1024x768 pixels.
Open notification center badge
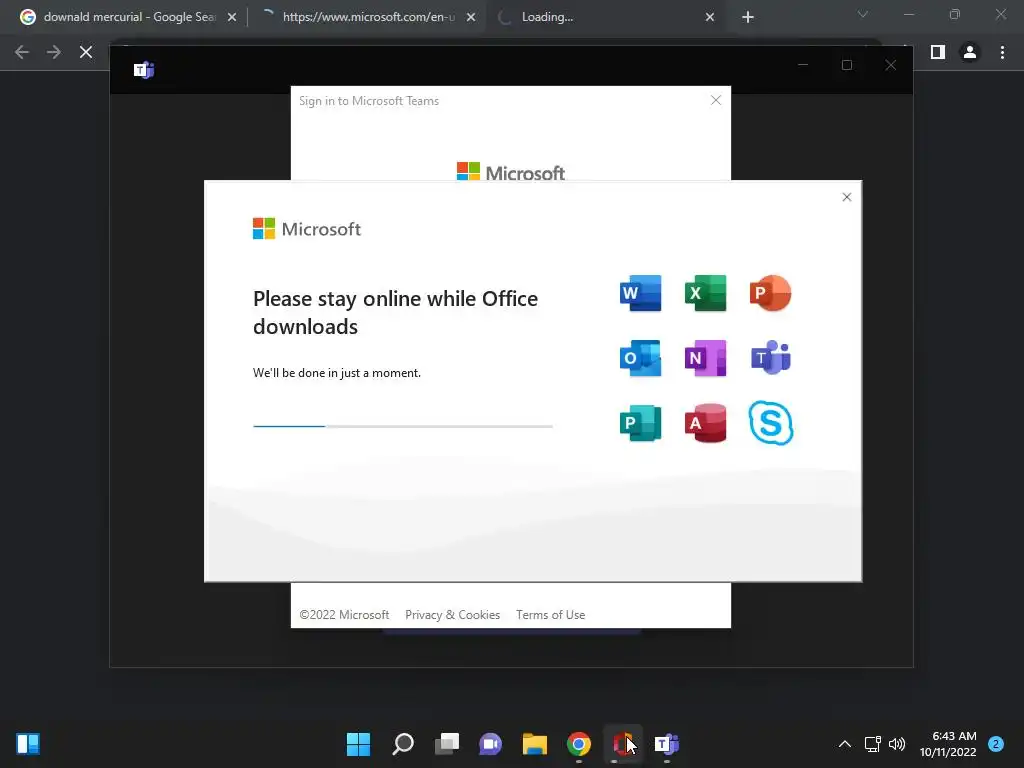pyautogui.click(x=996, y=744)
